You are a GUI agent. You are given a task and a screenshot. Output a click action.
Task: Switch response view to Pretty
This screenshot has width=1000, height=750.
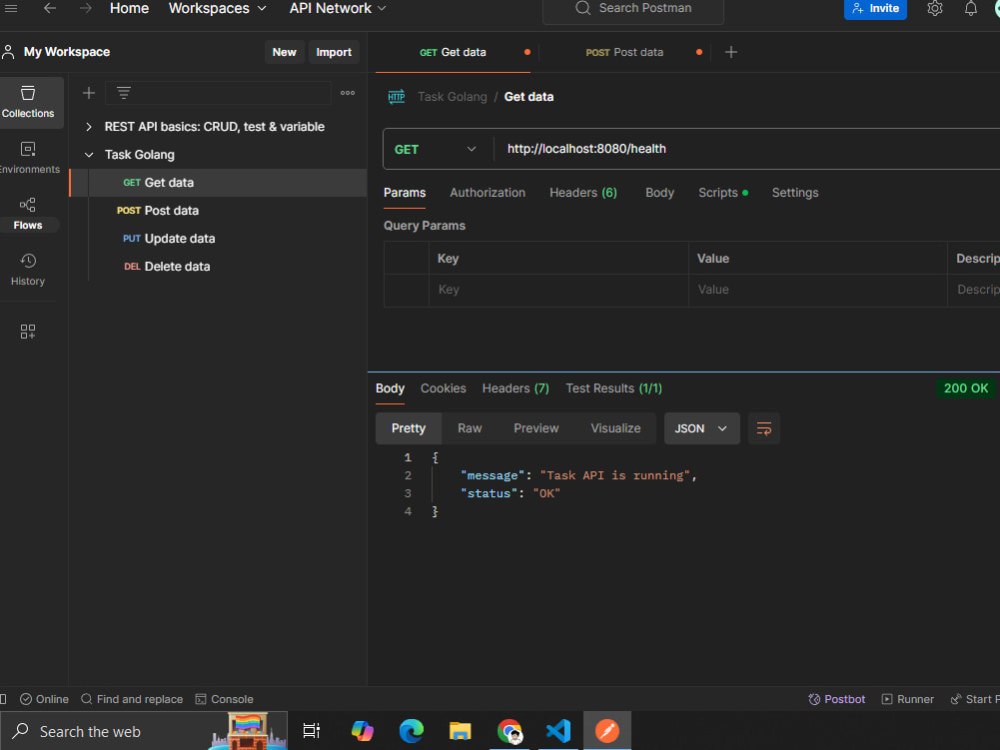pos(408,429)
